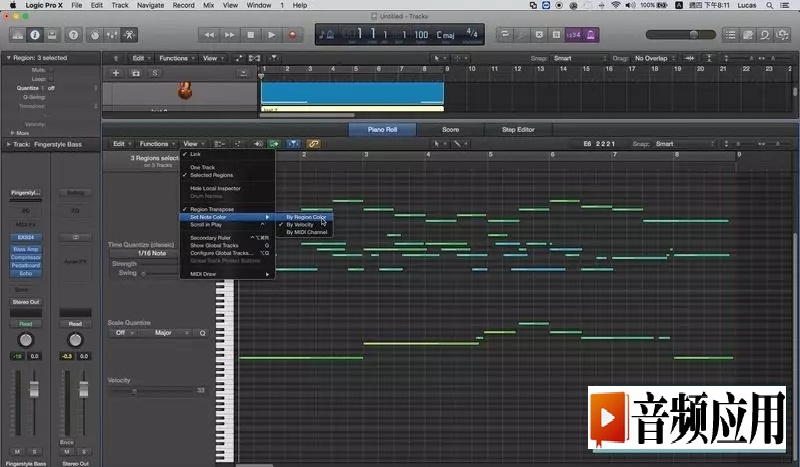
Task: Open the Toolbar button next to Inspector
Action: (x=52, y=35)
